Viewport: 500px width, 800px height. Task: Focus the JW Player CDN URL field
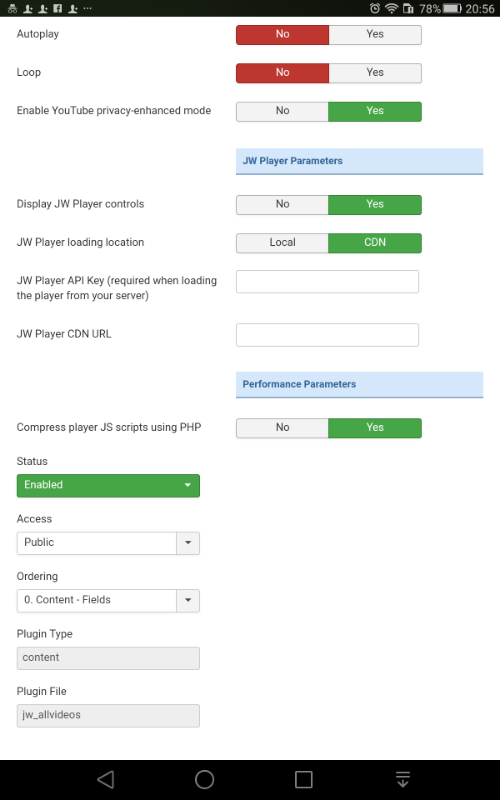pos(327,335)
